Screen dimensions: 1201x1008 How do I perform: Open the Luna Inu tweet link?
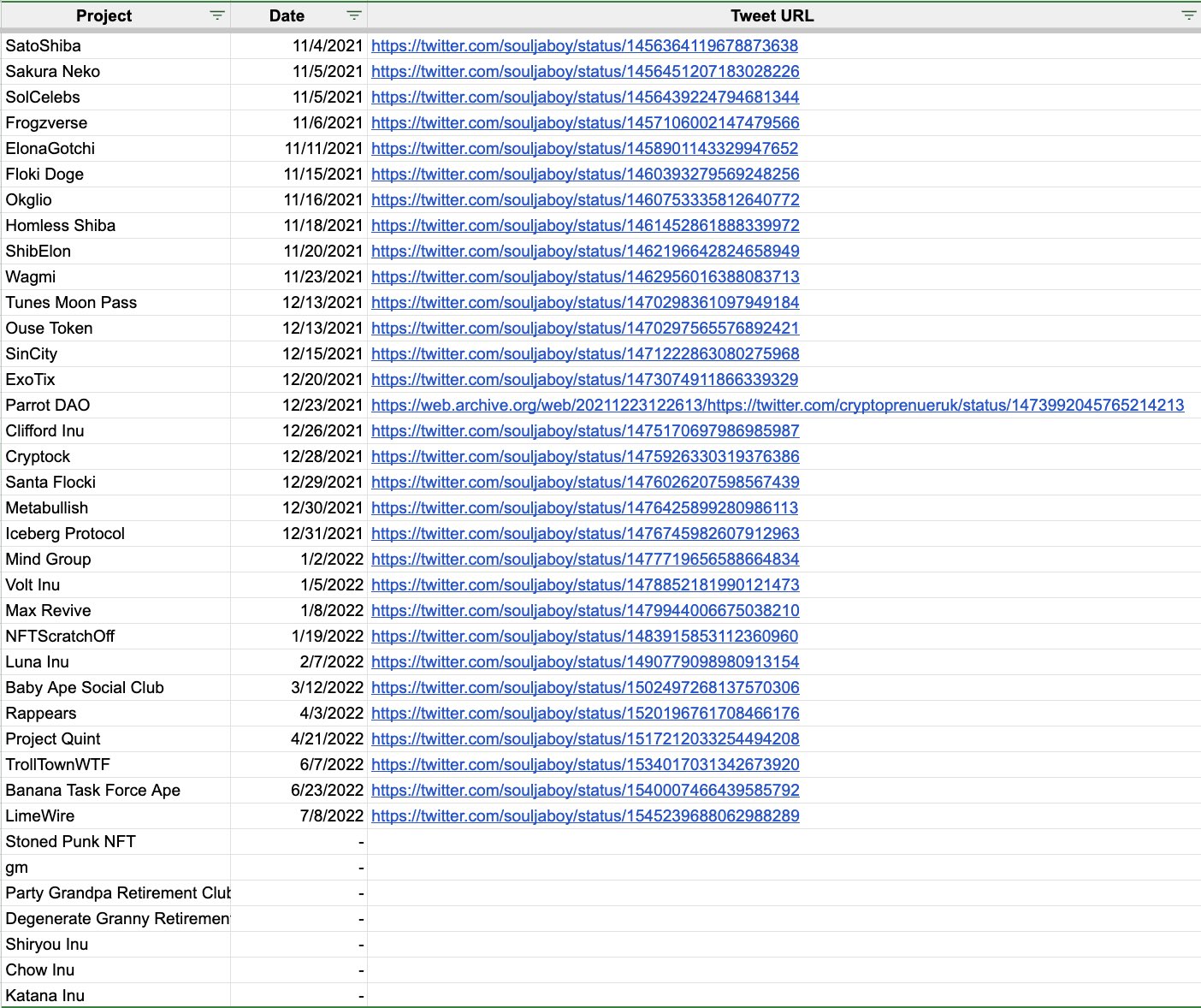click(585, 662)
